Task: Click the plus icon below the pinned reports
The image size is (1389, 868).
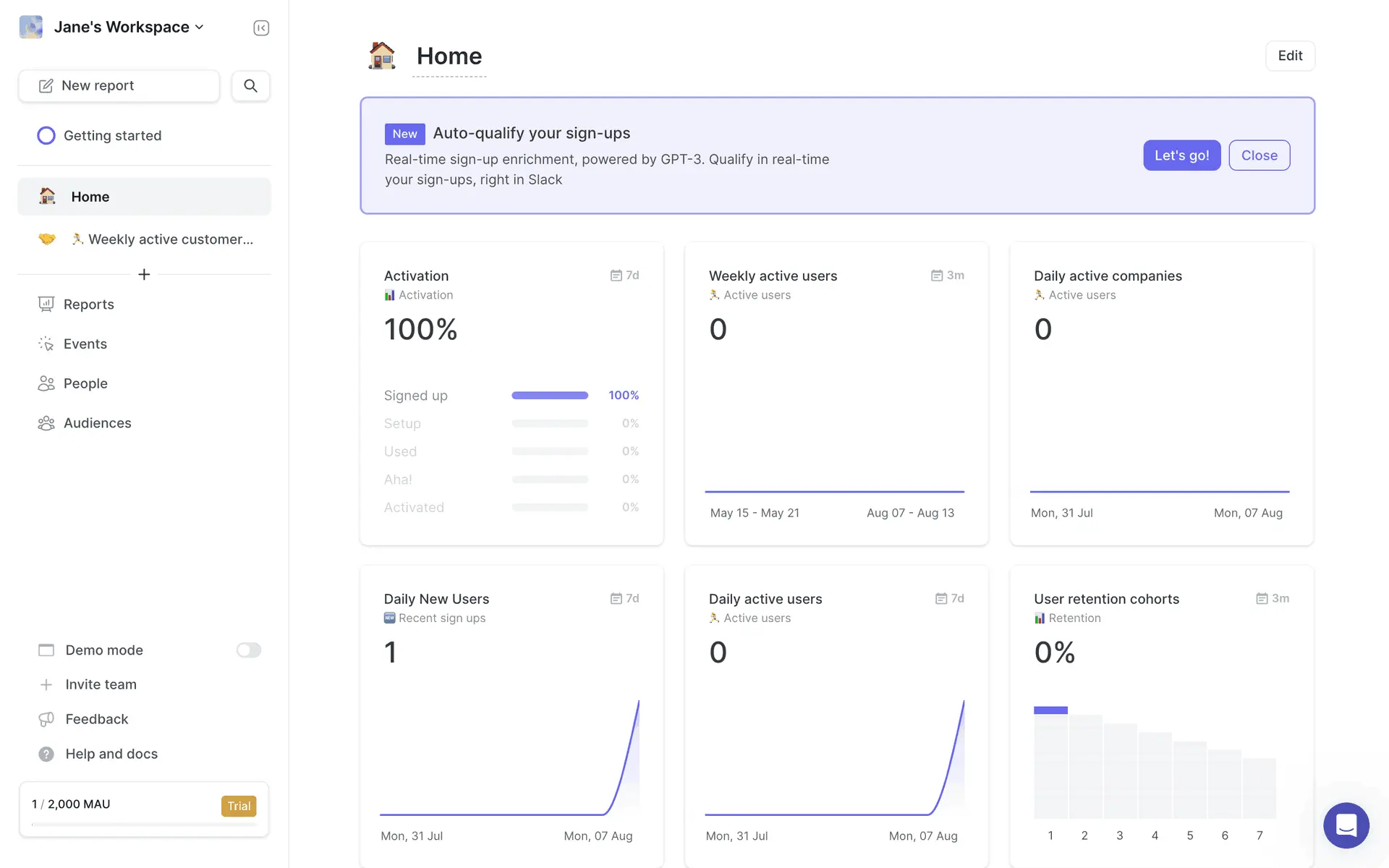Action: 144,275
